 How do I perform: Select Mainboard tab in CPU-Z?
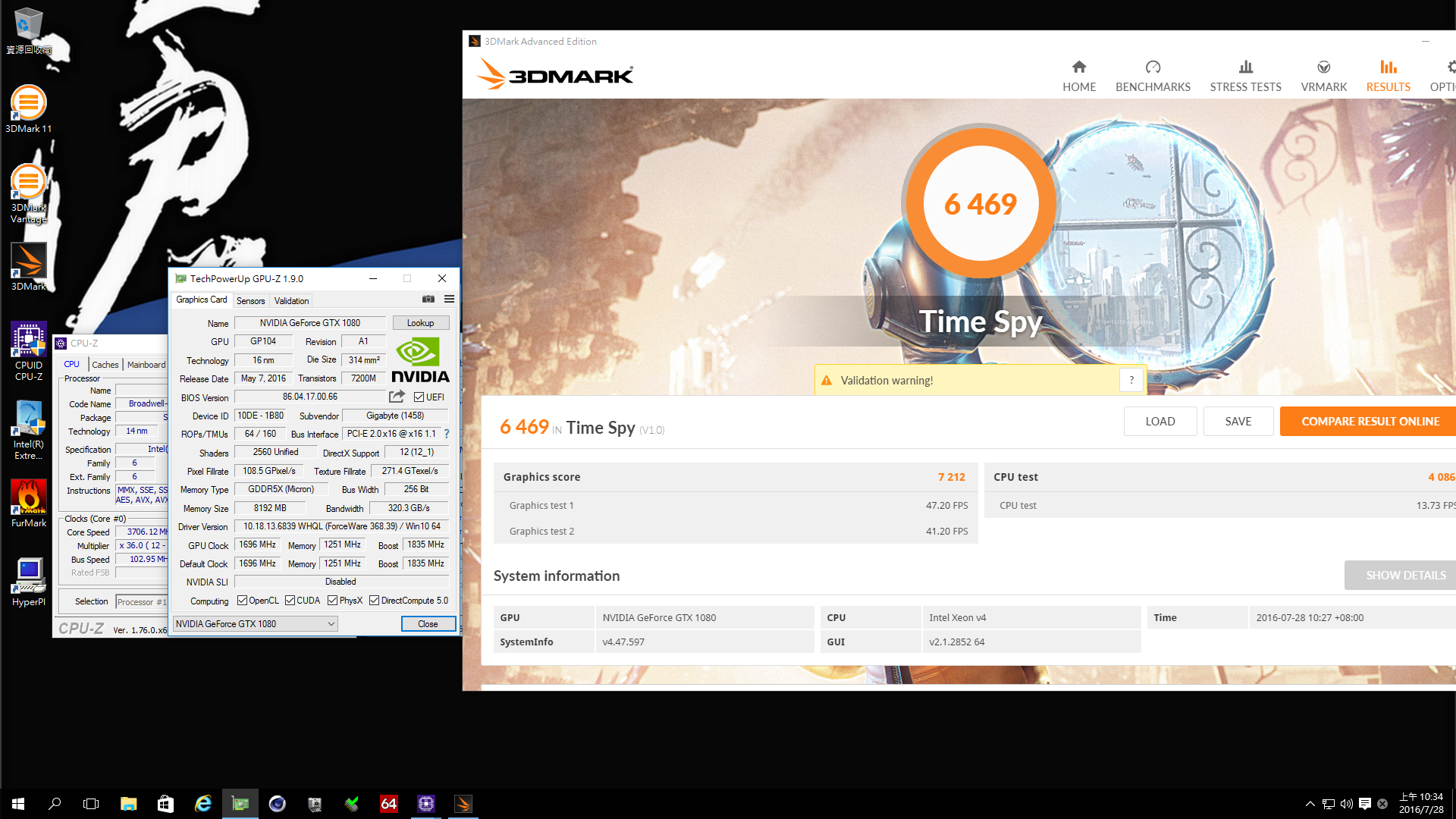[146, 365]
